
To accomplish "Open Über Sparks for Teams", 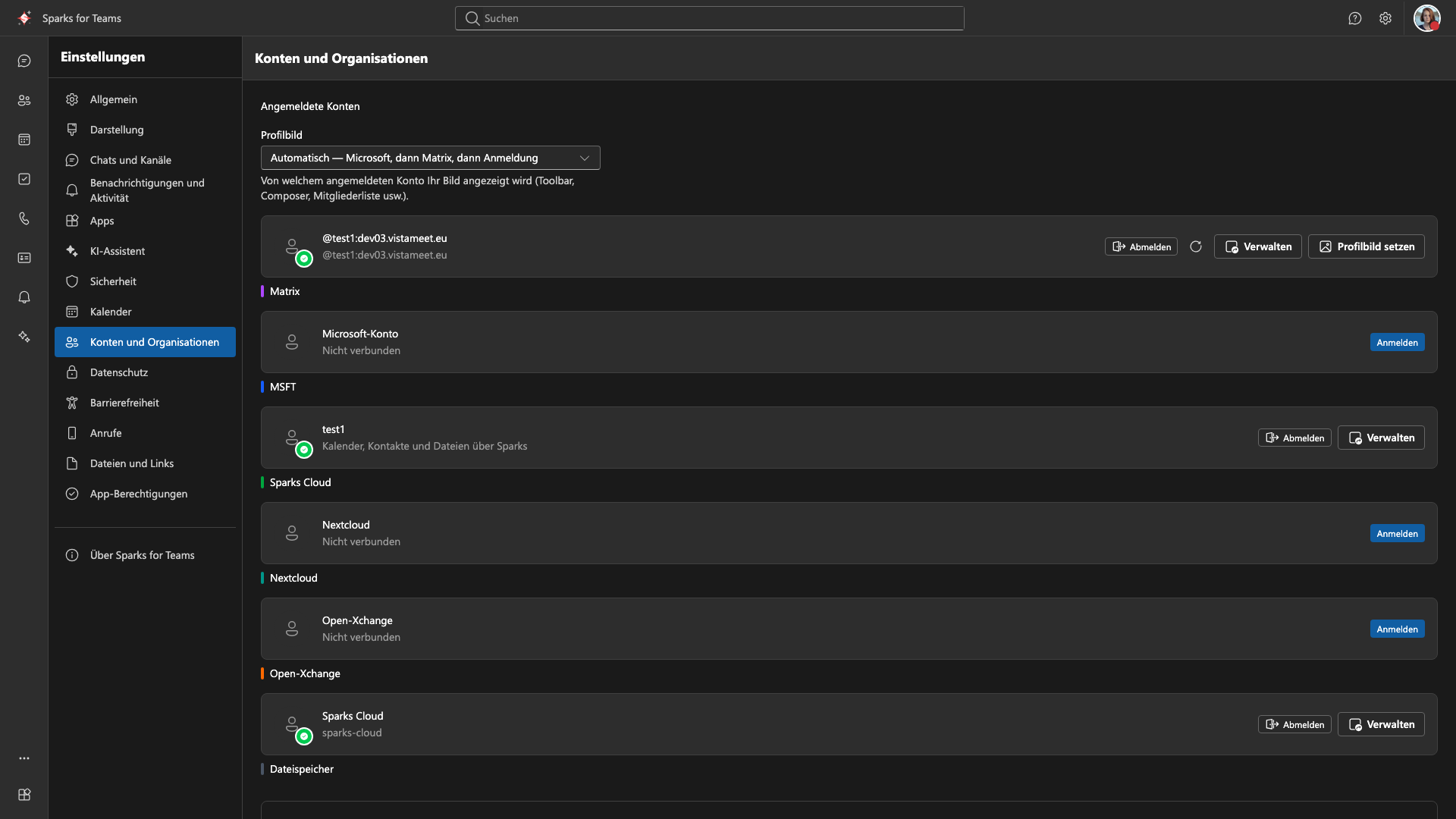I will point(145,555).
